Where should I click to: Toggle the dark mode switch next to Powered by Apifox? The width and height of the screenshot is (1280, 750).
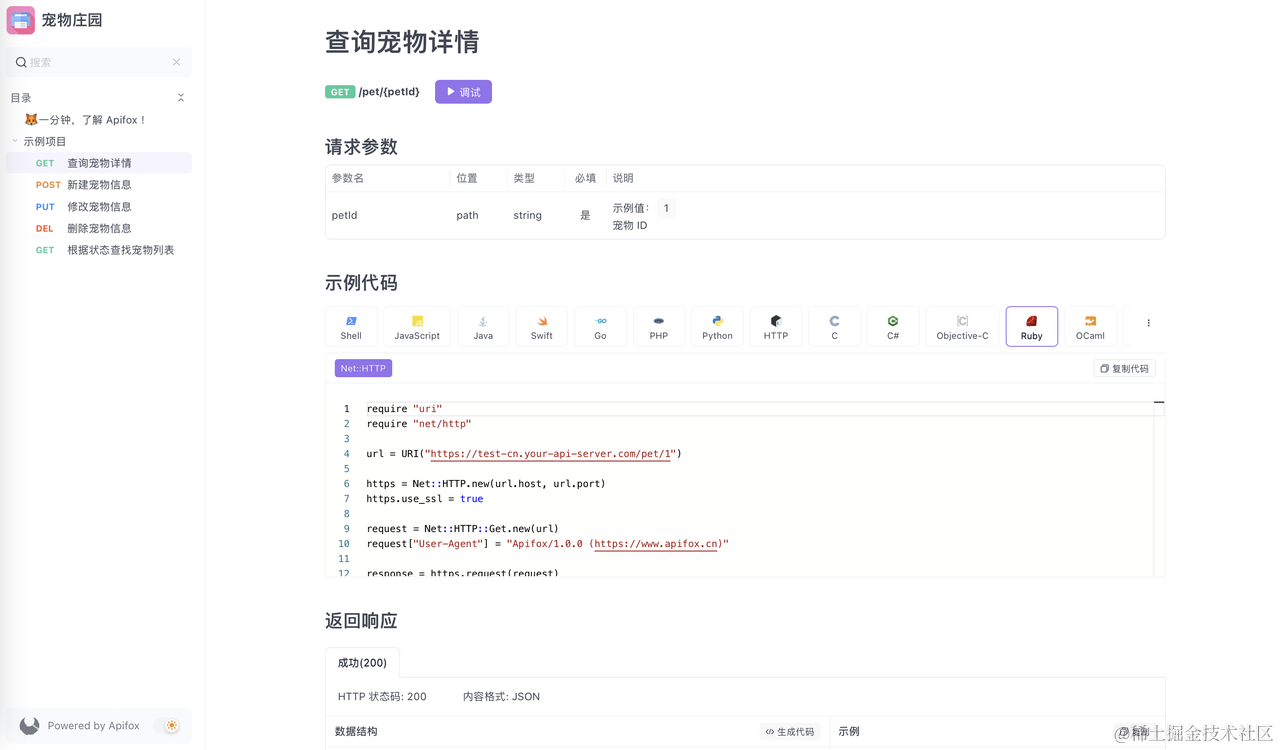point(171,725)
